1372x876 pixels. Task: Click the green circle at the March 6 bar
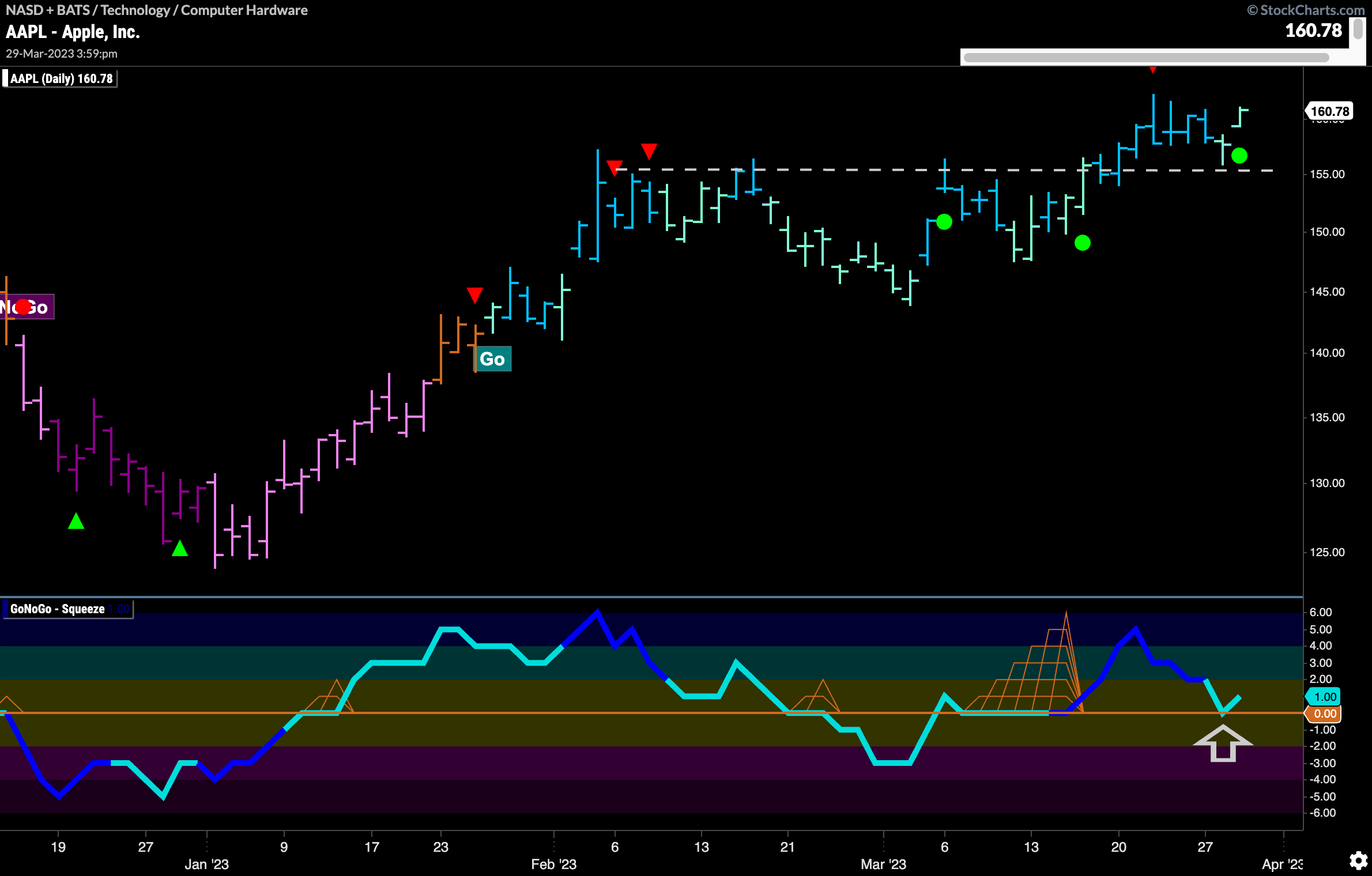coord(944,222)
